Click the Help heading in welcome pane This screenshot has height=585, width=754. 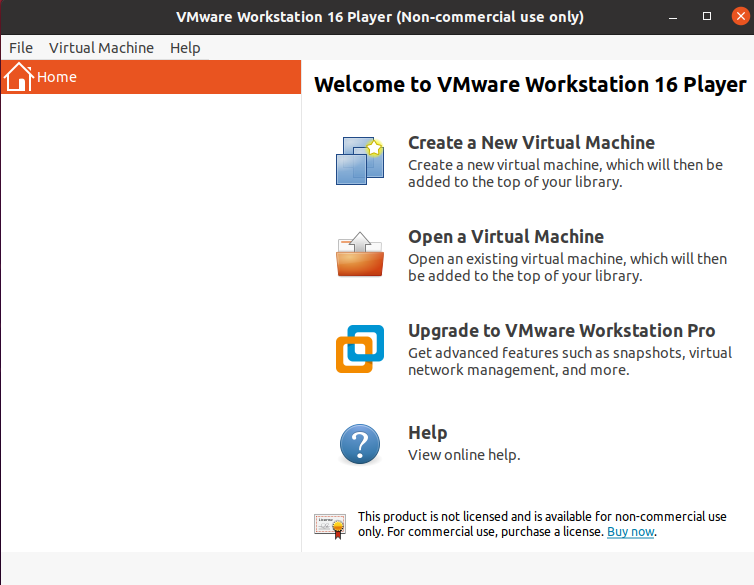pos(427,433)
